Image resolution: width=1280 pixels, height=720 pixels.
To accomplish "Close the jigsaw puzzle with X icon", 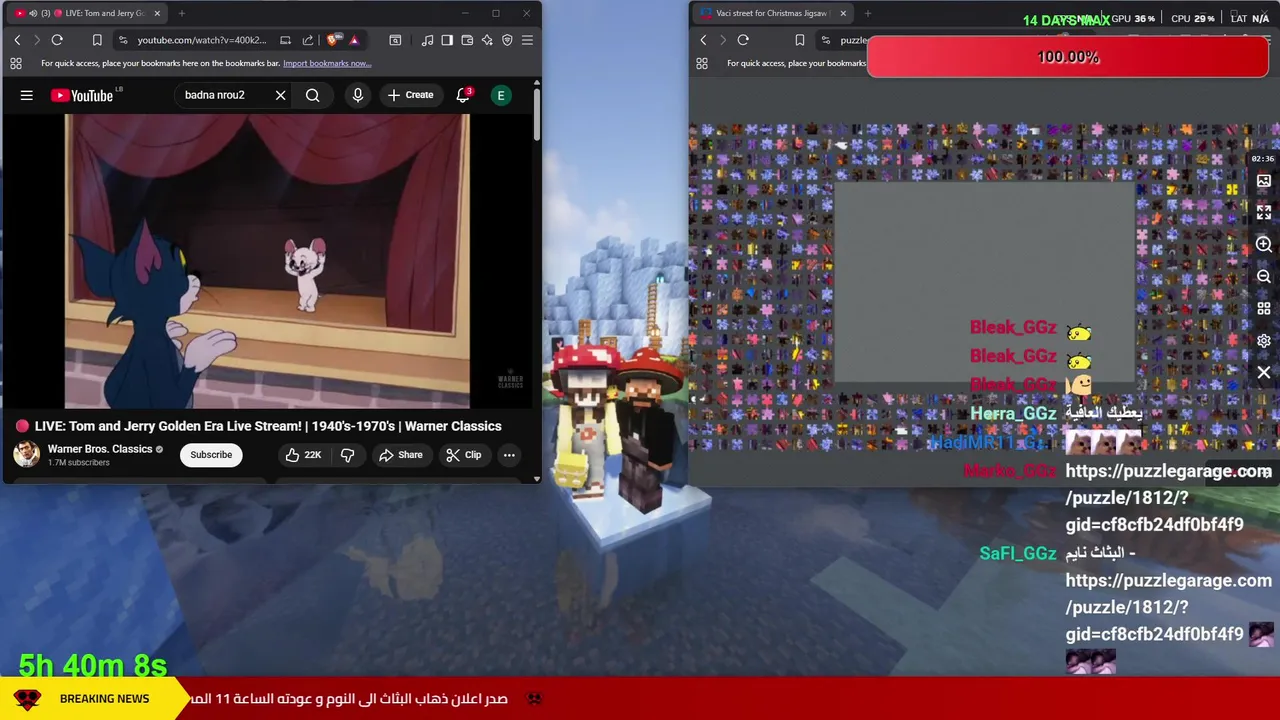I will tap(1264, 373).
